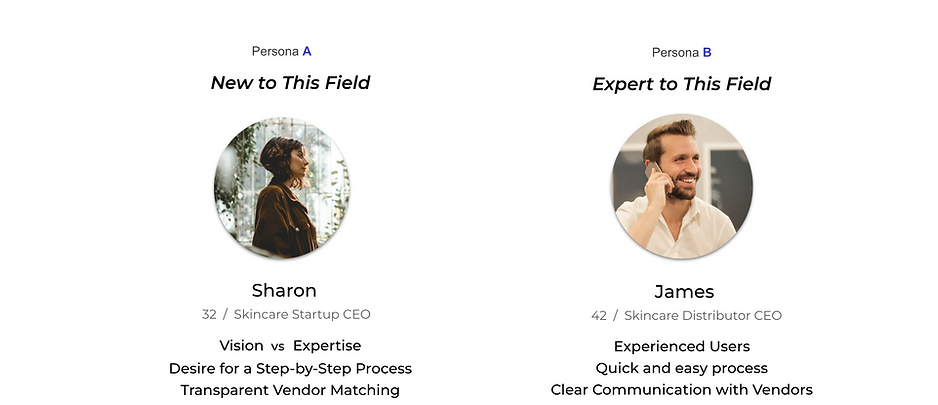Click the 'Vision vs Expertise' line
The height and width of the screenshot is (405, 938).
[290, 346]
